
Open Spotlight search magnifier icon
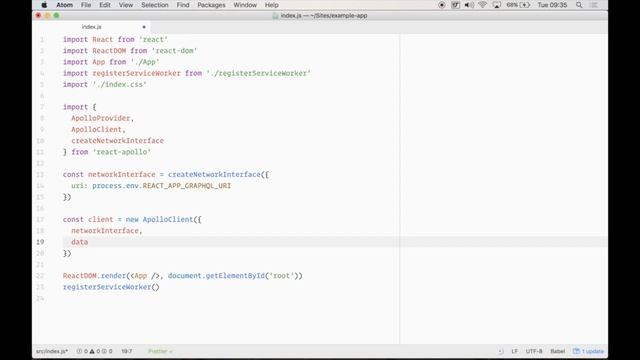(579, 5)
